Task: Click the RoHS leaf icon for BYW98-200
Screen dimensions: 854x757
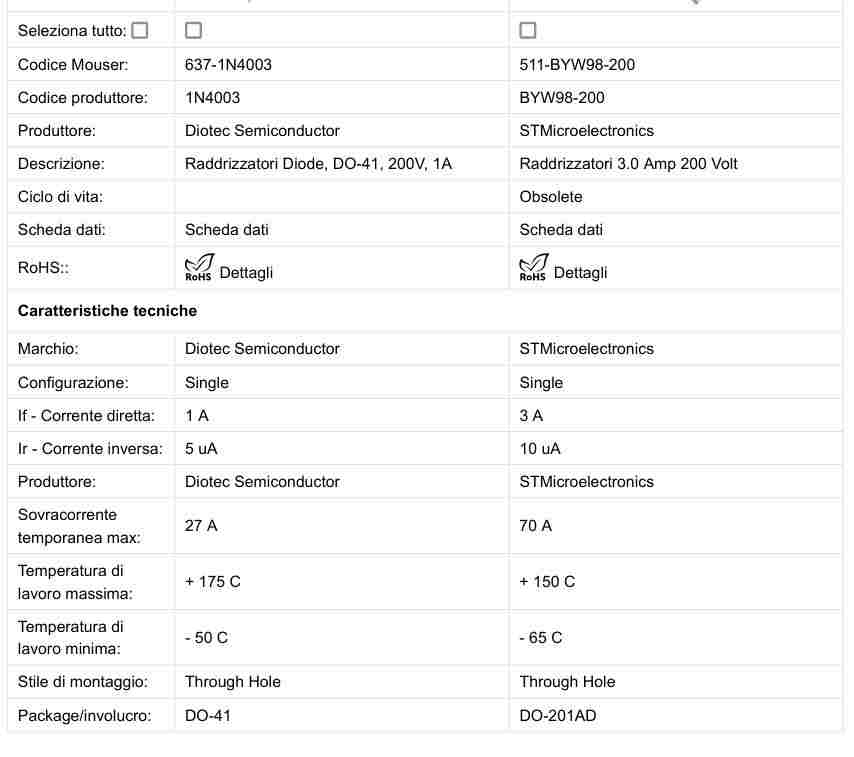Action: click(x=533, y=267)
